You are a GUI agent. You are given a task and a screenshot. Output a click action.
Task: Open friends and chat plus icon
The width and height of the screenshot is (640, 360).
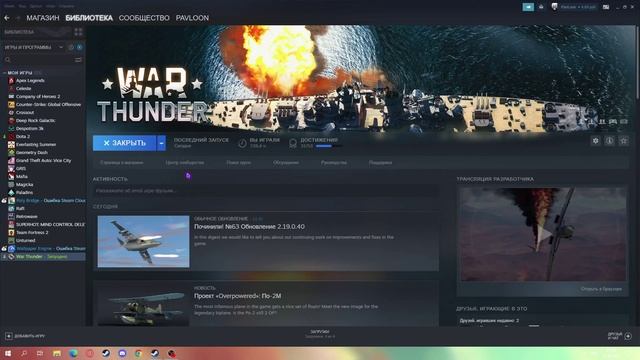click(628, 336)
